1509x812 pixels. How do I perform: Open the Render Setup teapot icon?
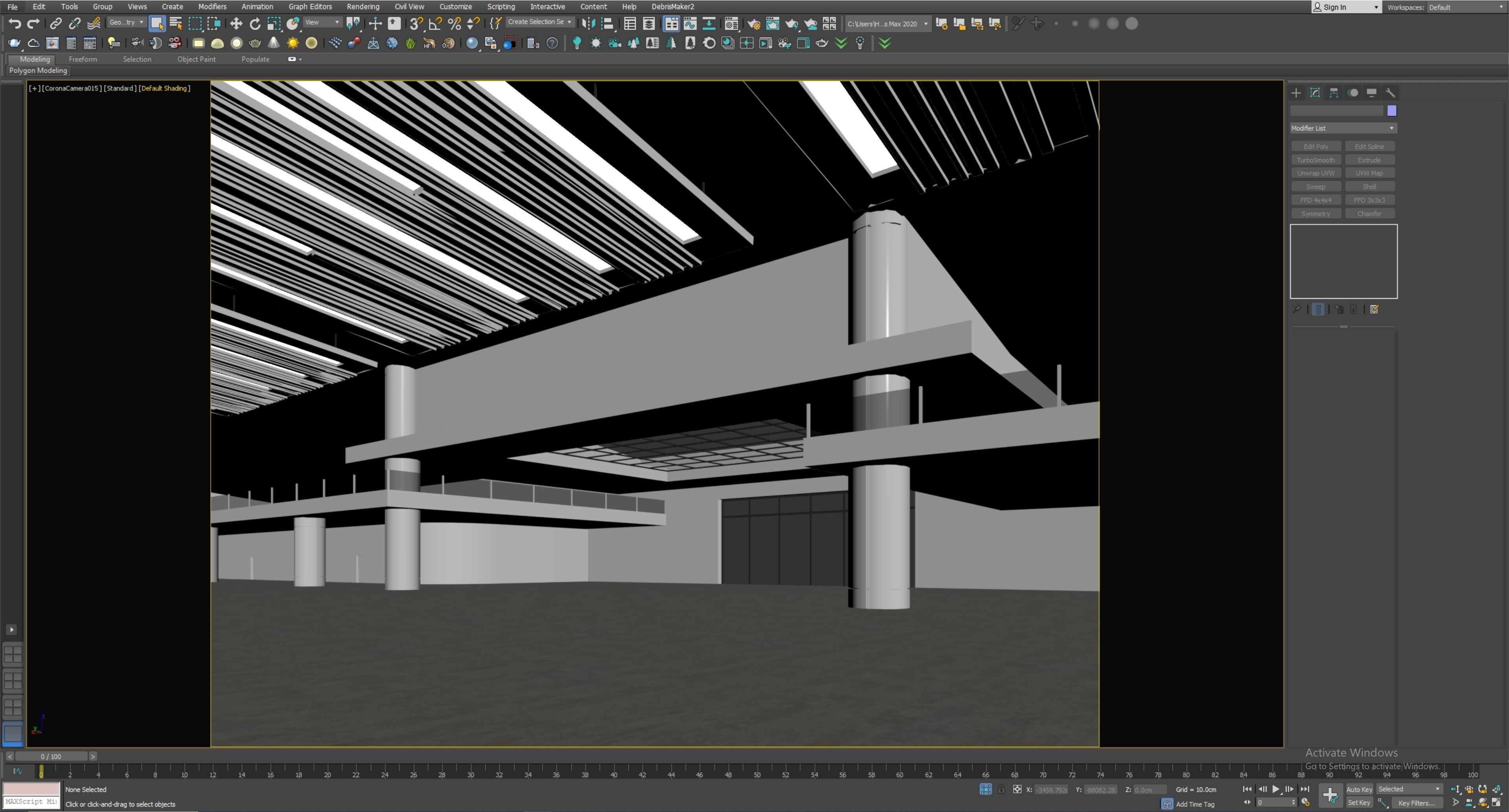[x=754, y=24]
